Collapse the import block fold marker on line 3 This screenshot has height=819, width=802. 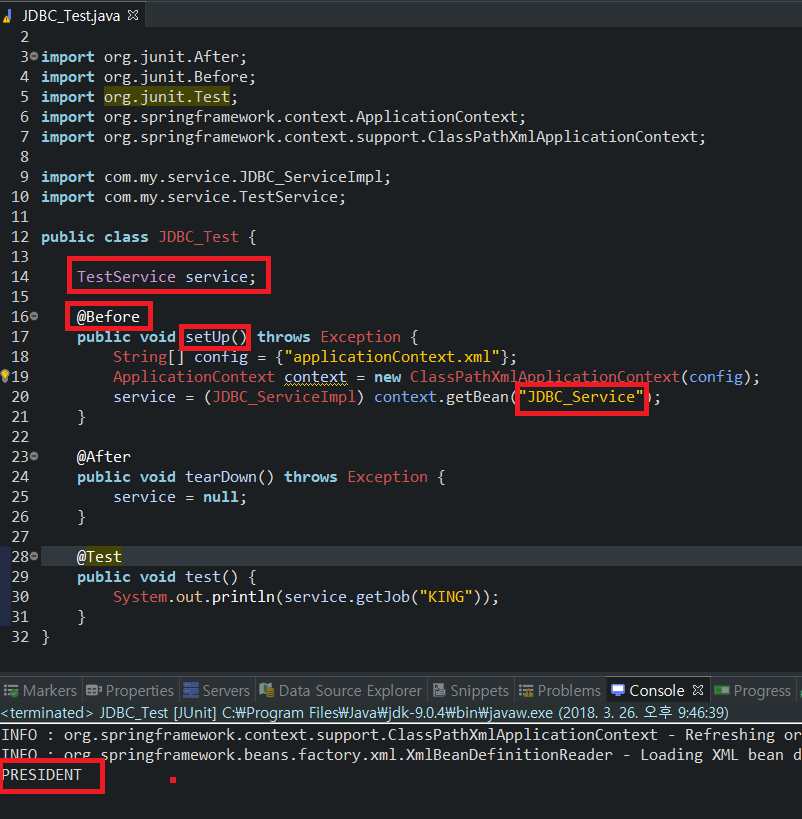pos(34,55)
